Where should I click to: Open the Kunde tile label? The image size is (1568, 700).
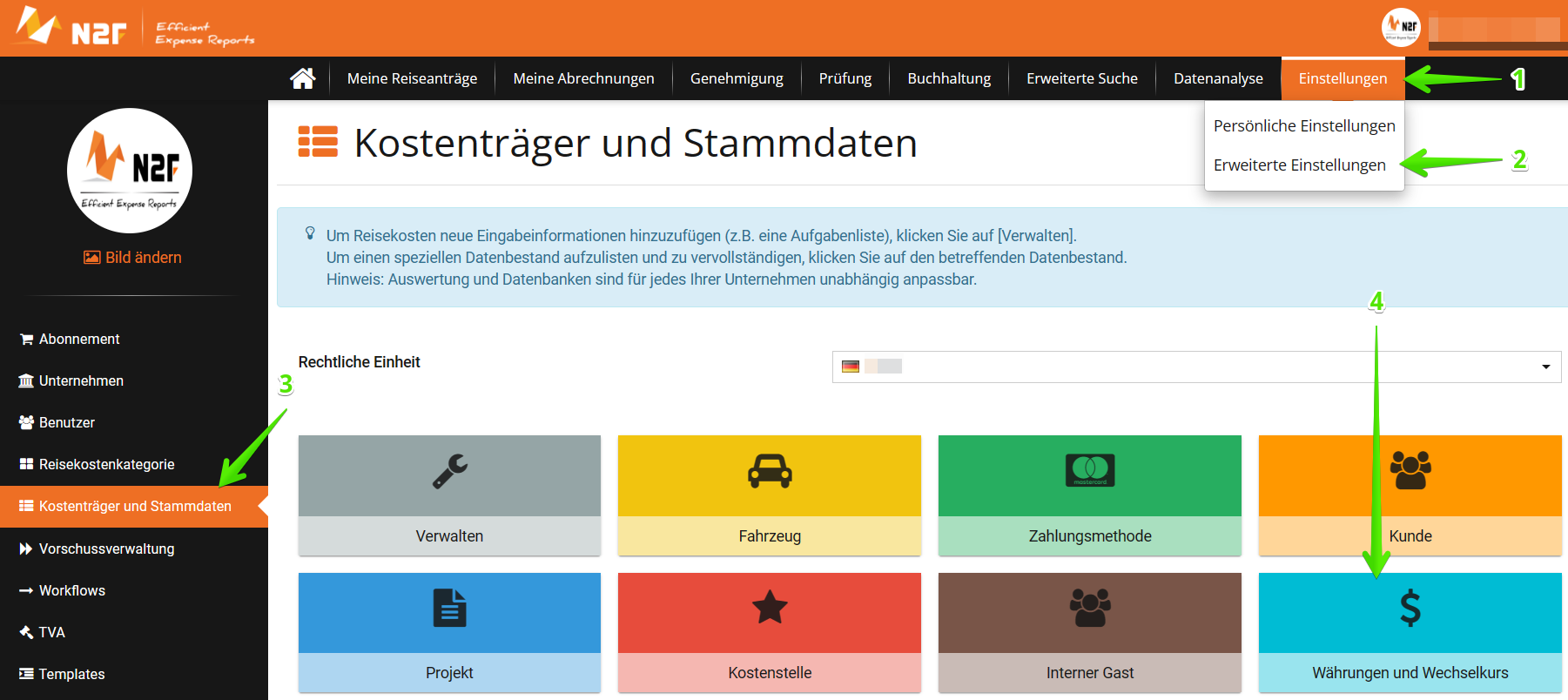(x=1410, y=536)
